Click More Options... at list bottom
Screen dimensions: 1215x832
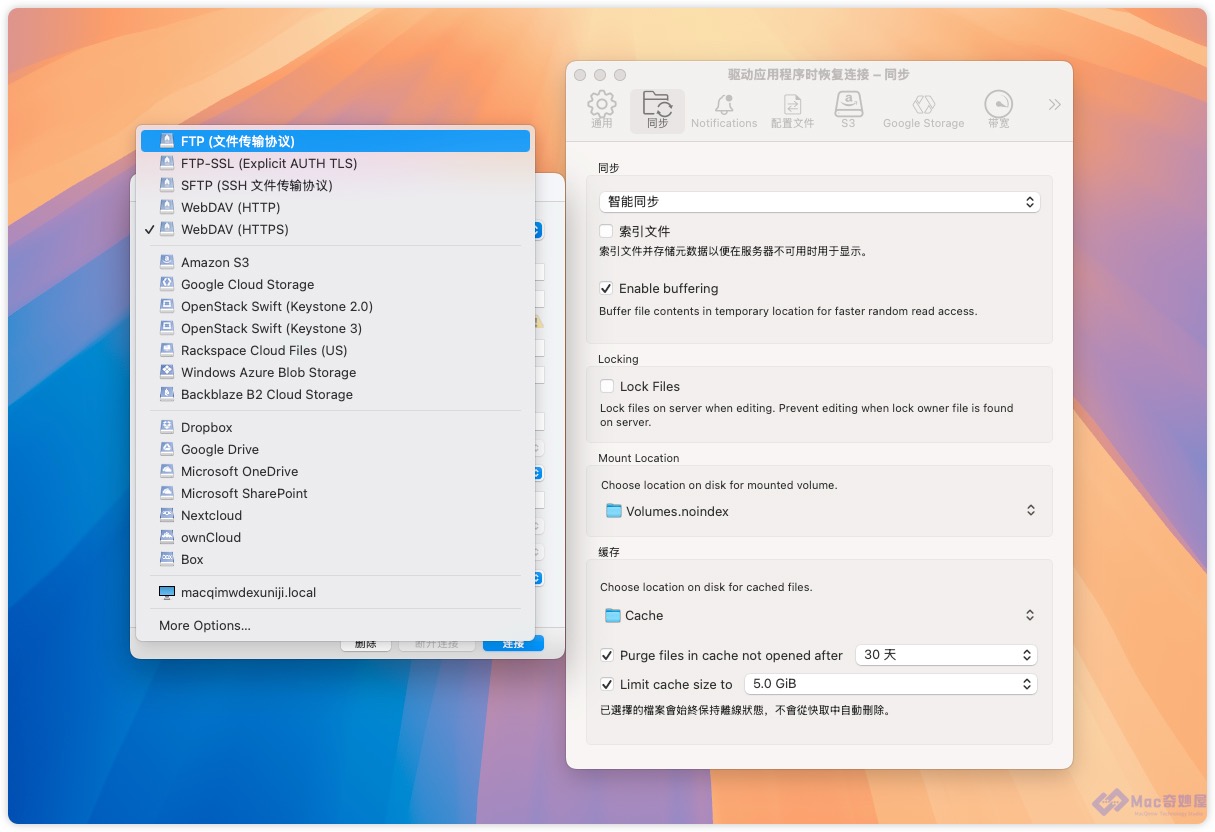click(x=205, y=625)
